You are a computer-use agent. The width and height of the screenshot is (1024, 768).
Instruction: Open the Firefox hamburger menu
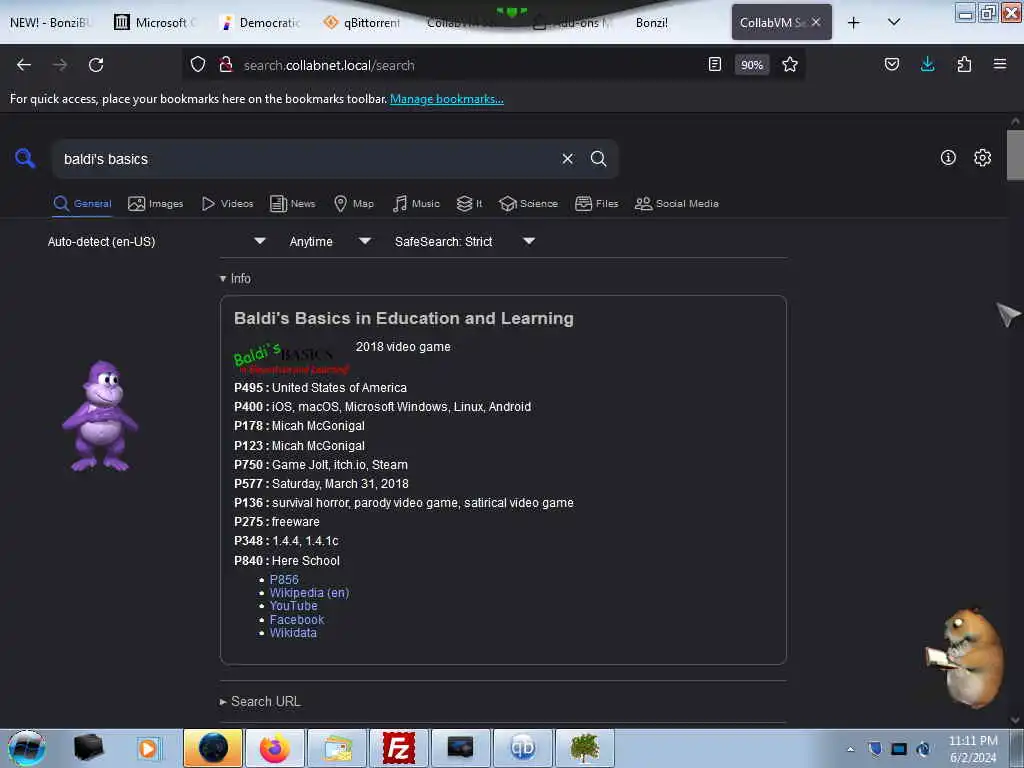[x=1000, y=65]
